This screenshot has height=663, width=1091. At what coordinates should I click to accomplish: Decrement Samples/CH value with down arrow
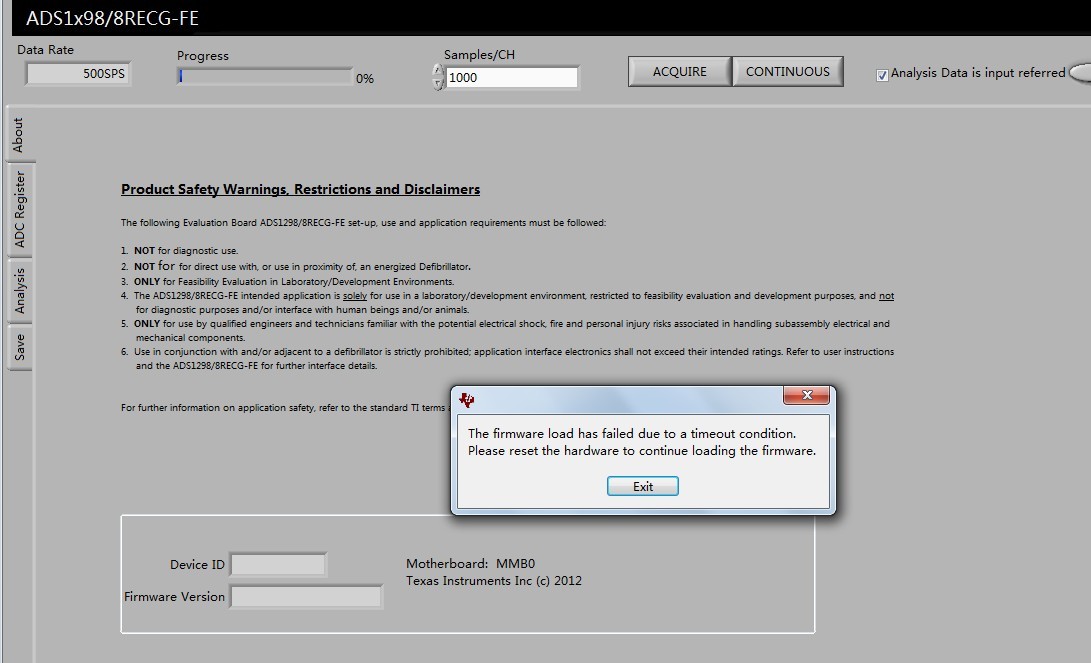[438, 83]
